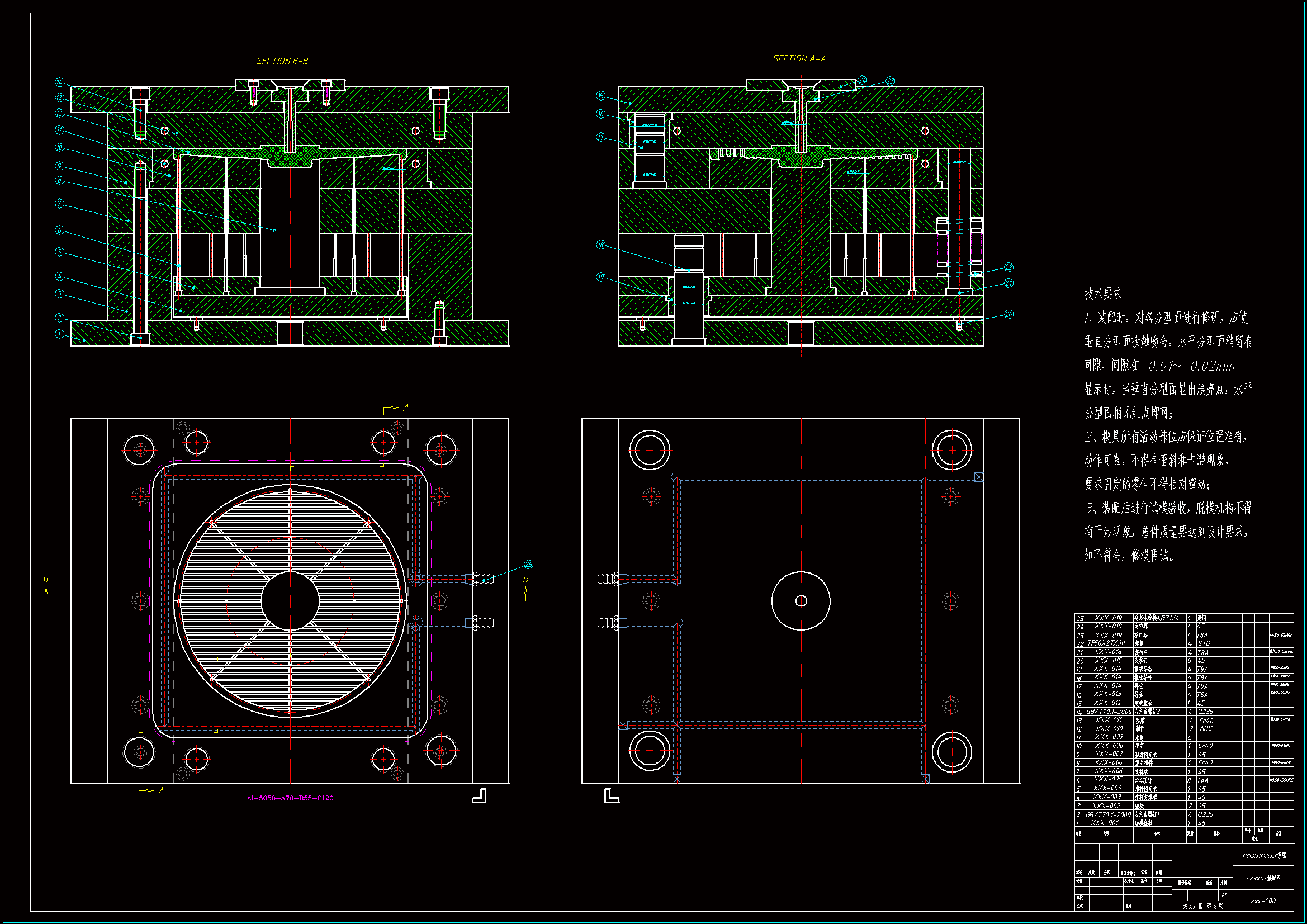
Task: Click the TF50X27X90 entry in parts list
Action: tap(1106, 643)
